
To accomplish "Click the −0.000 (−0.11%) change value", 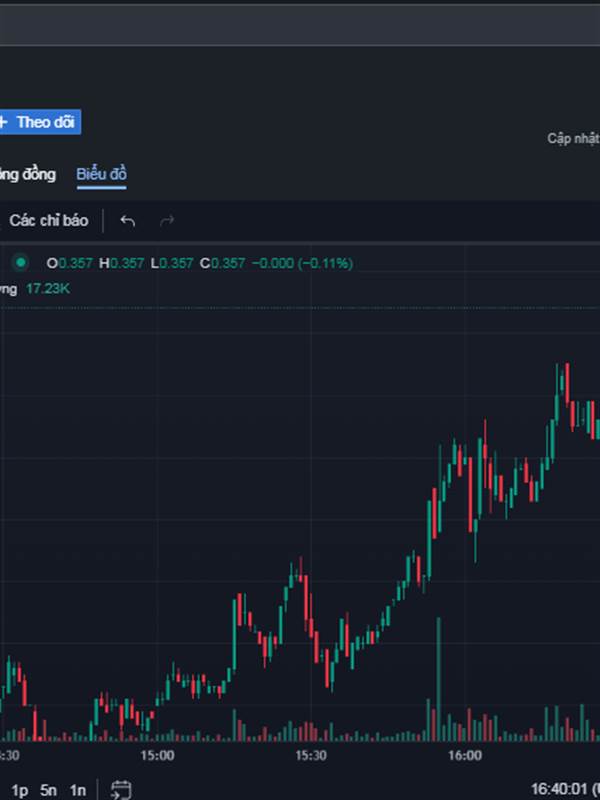I will click(x=302, y=263).
